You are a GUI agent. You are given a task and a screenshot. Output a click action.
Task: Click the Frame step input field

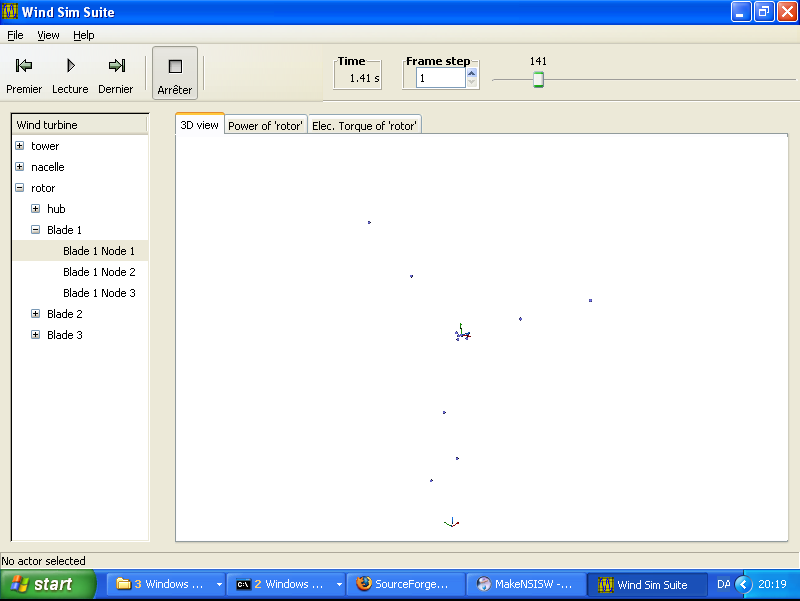pos(440,78)
